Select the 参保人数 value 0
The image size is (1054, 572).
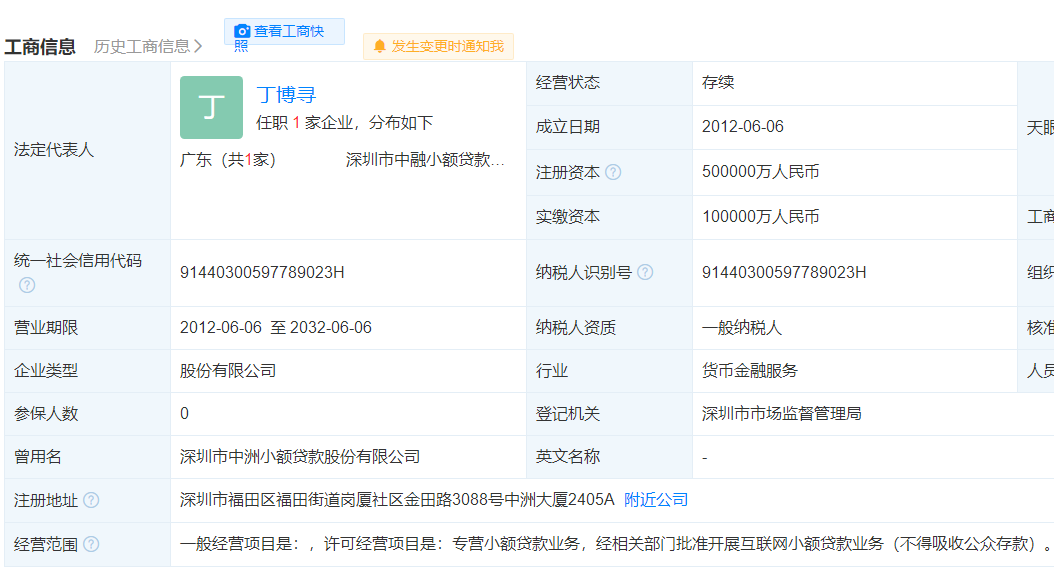(x=184, y=414)
